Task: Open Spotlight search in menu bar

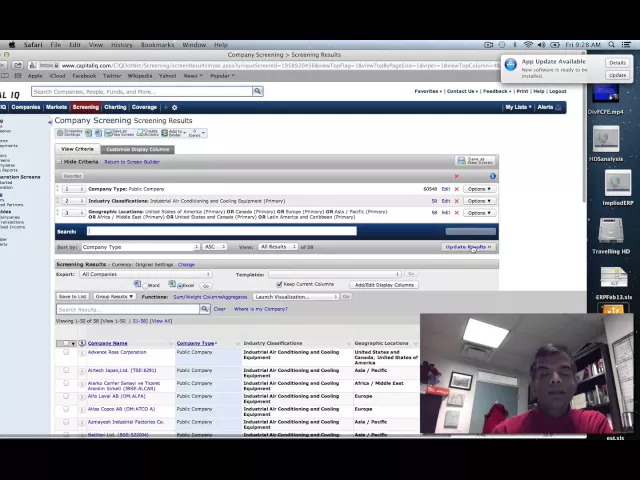Action: point(611,45)
